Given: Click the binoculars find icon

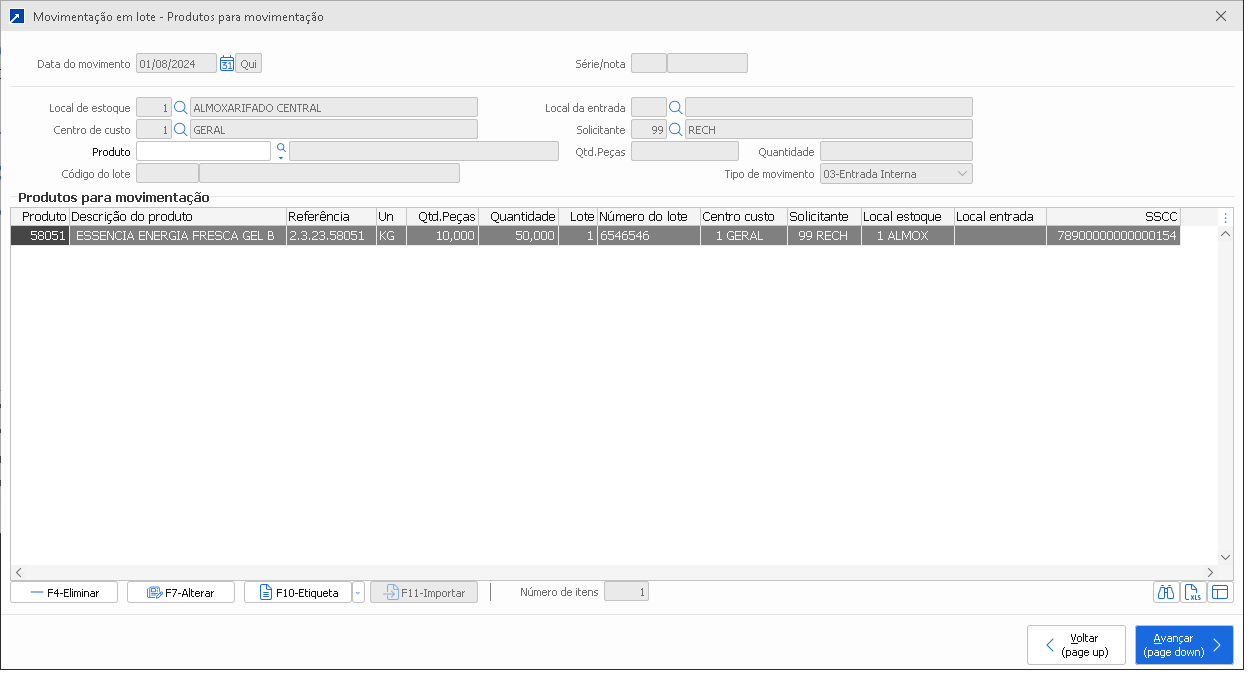Looking at the screenshot, I should [1166, 592].
